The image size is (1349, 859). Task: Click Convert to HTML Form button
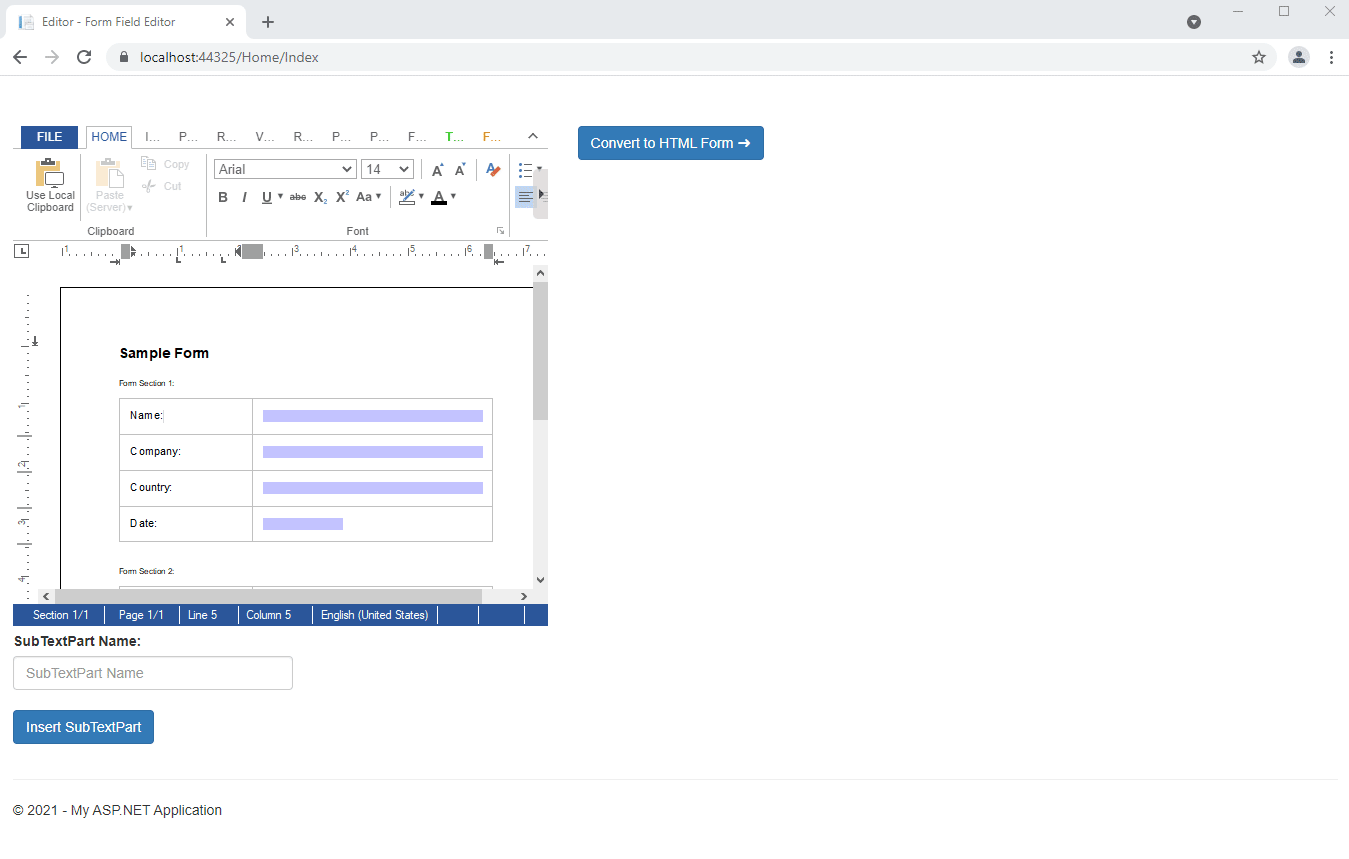tap(671, 143)
